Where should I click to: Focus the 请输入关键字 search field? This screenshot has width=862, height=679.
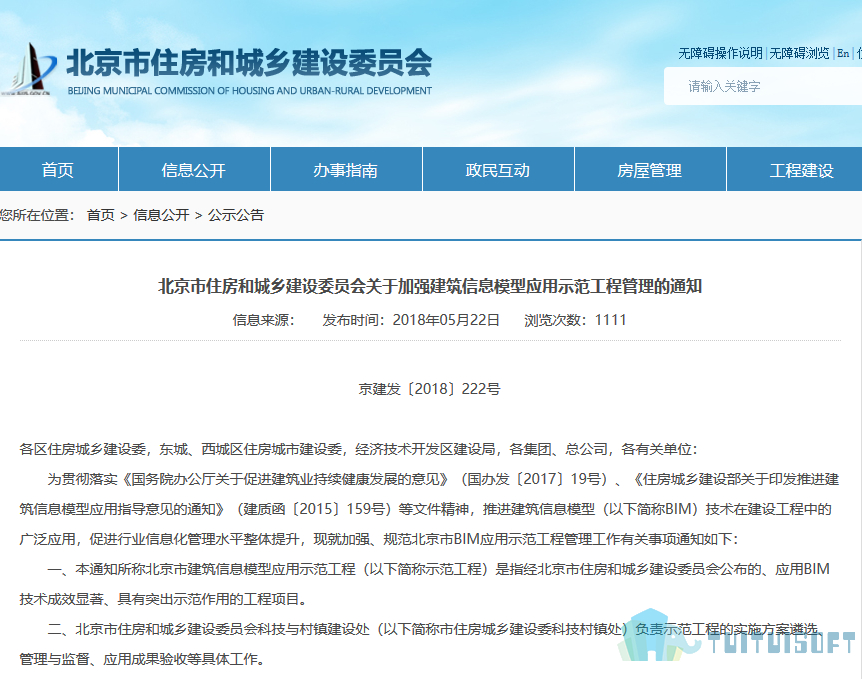763,86
